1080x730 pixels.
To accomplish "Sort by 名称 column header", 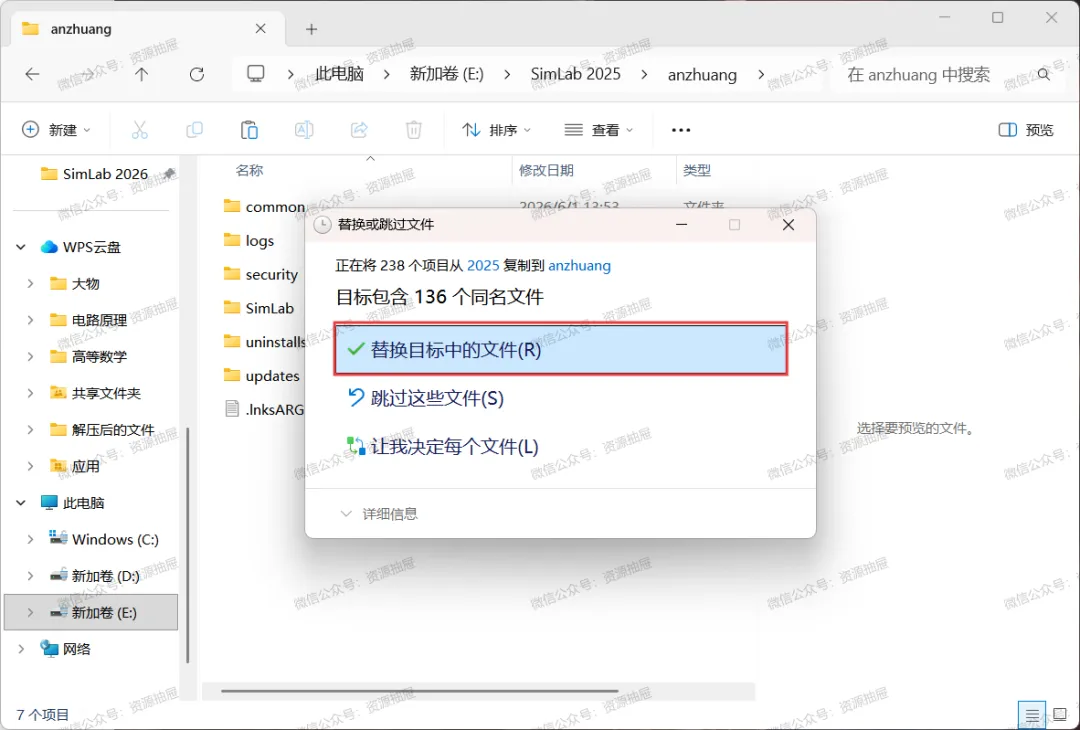I will [x=249, y=170].
